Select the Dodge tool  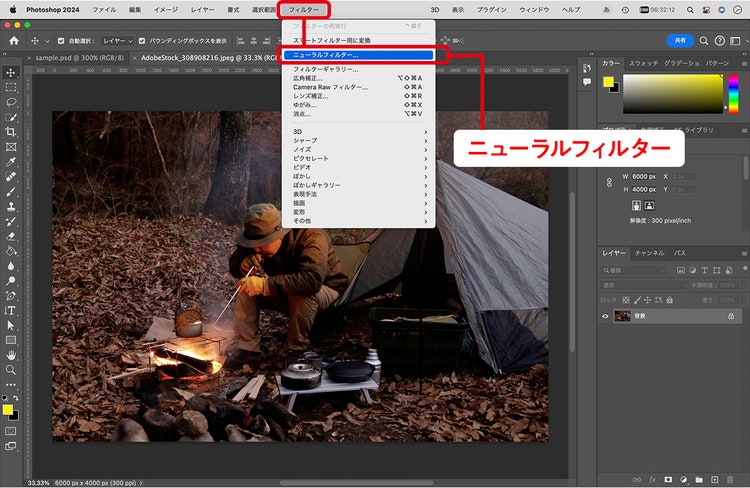pos(11,281)
